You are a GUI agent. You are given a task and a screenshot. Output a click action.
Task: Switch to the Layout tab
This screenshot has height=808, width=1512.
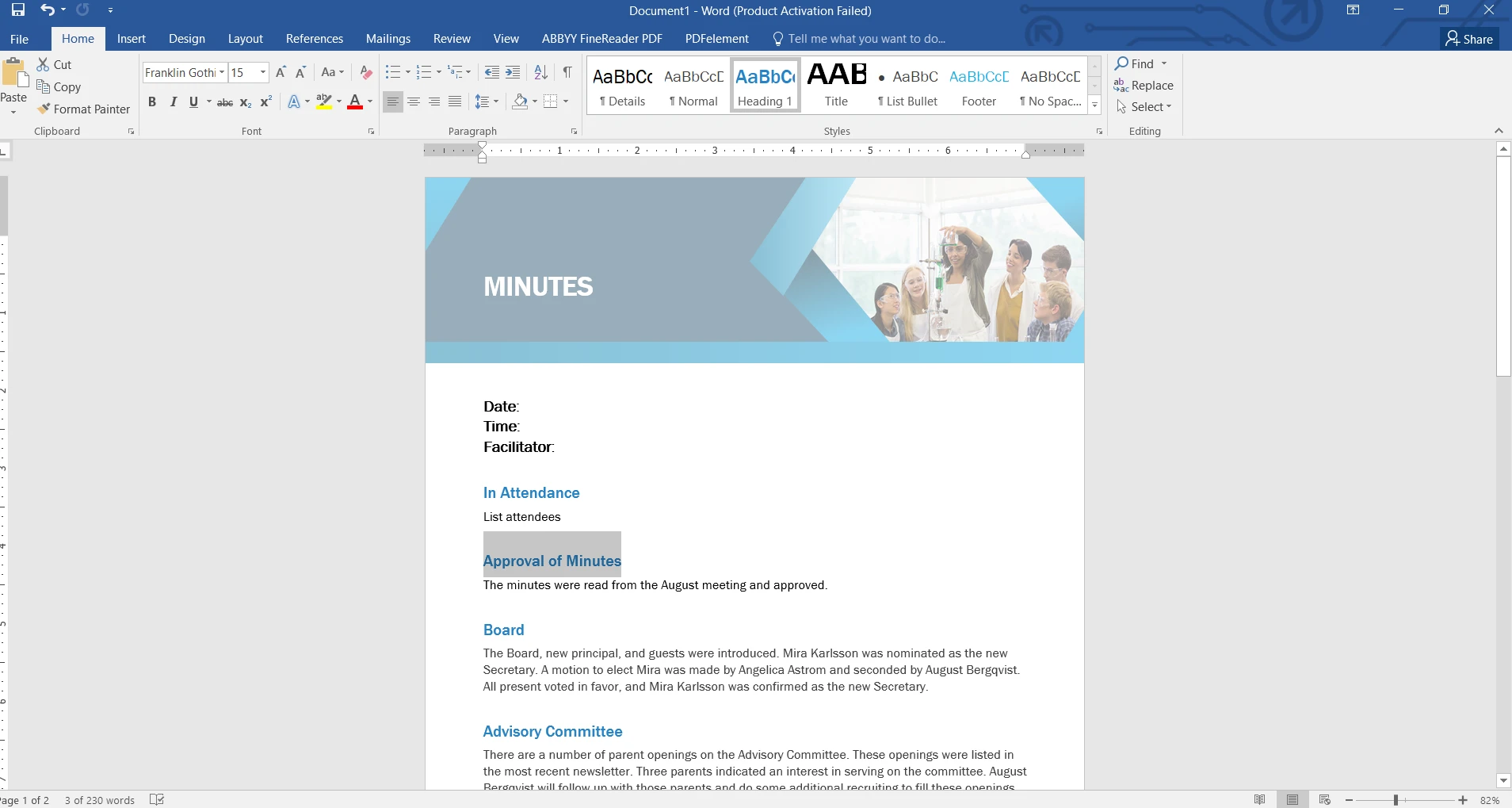click(246, 39)
